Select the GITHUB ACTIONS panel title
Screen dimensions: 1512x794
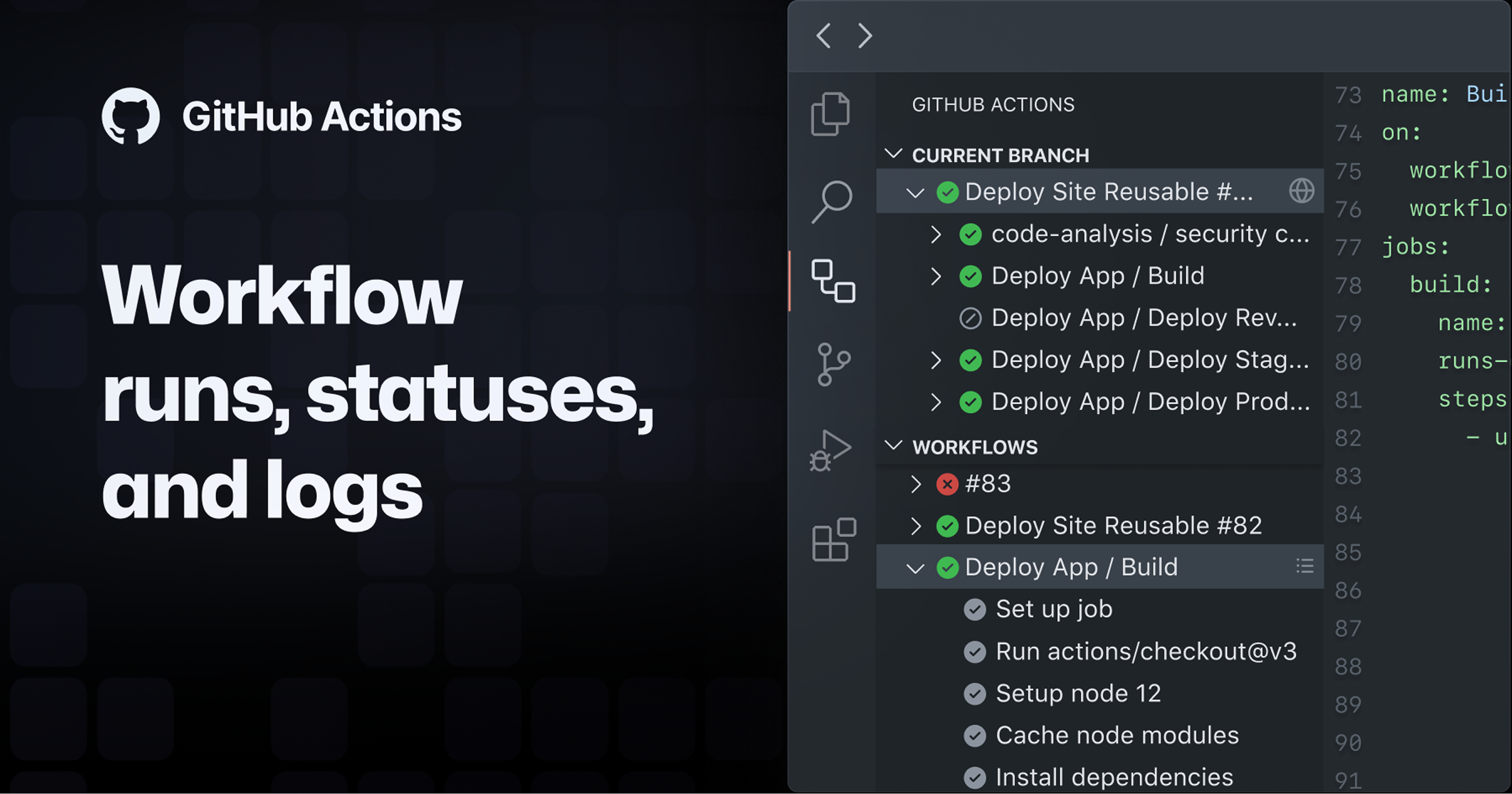point(993,104)
